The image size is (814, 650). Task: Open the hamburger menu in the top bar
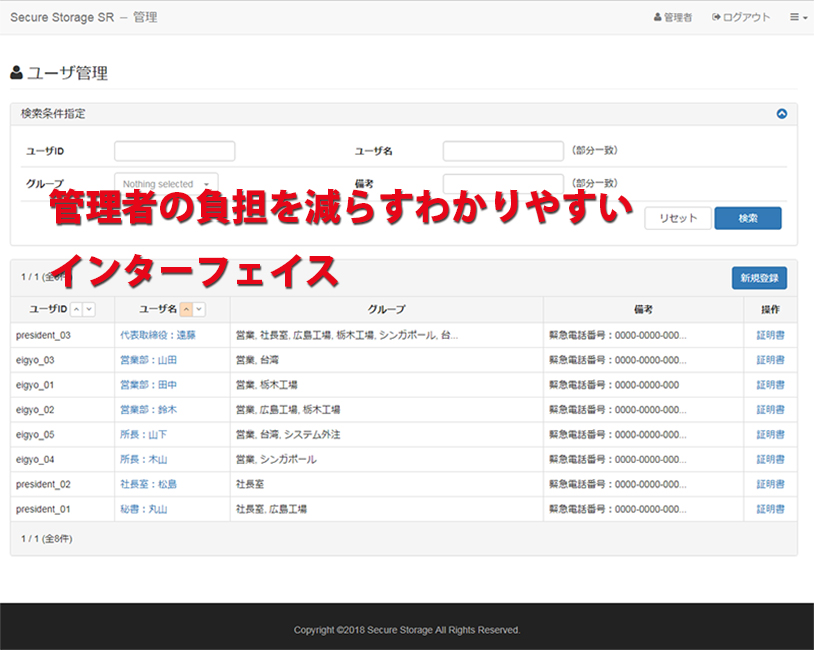798,17
